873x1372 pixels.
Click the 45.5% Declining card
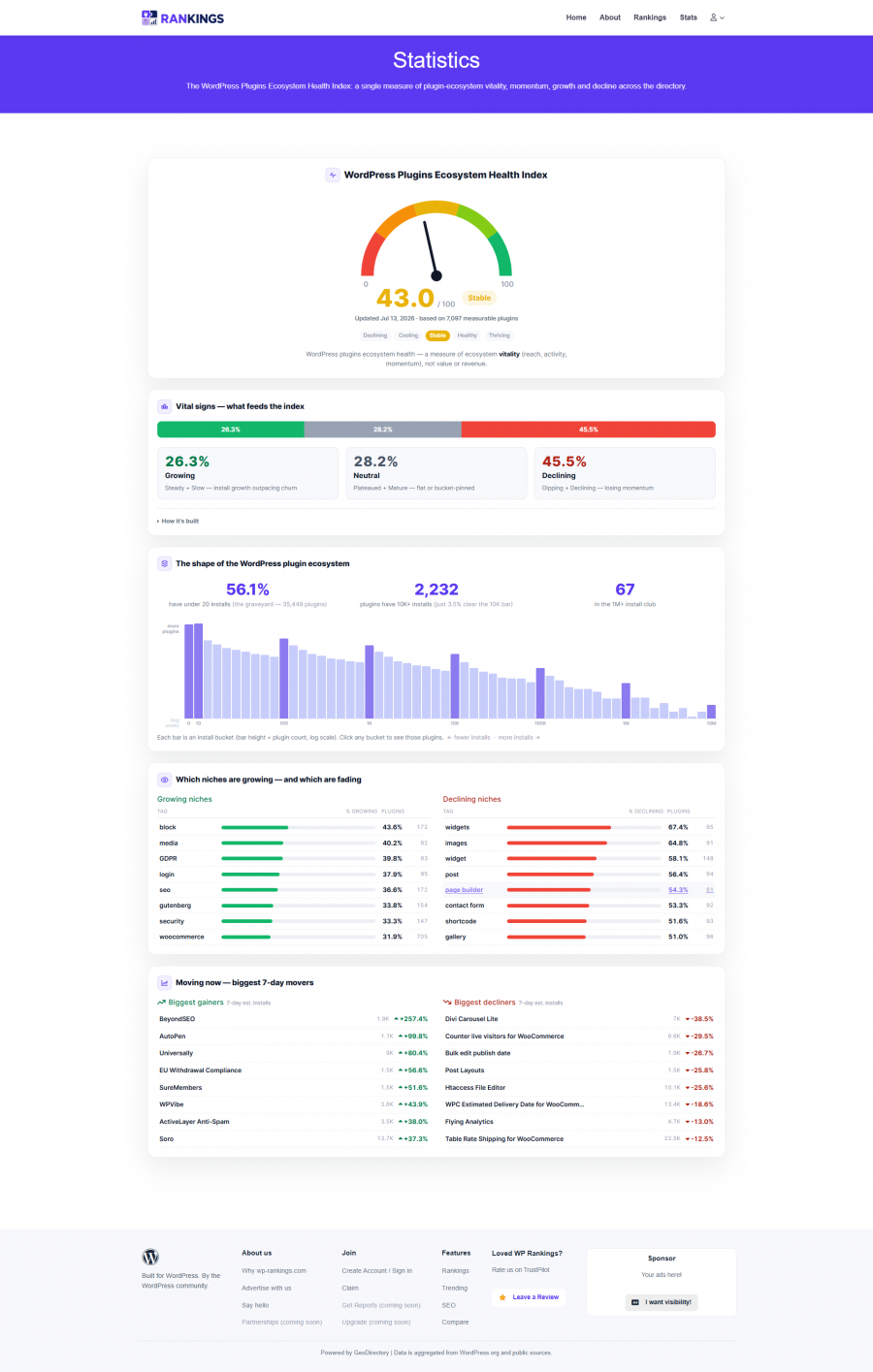625,473
